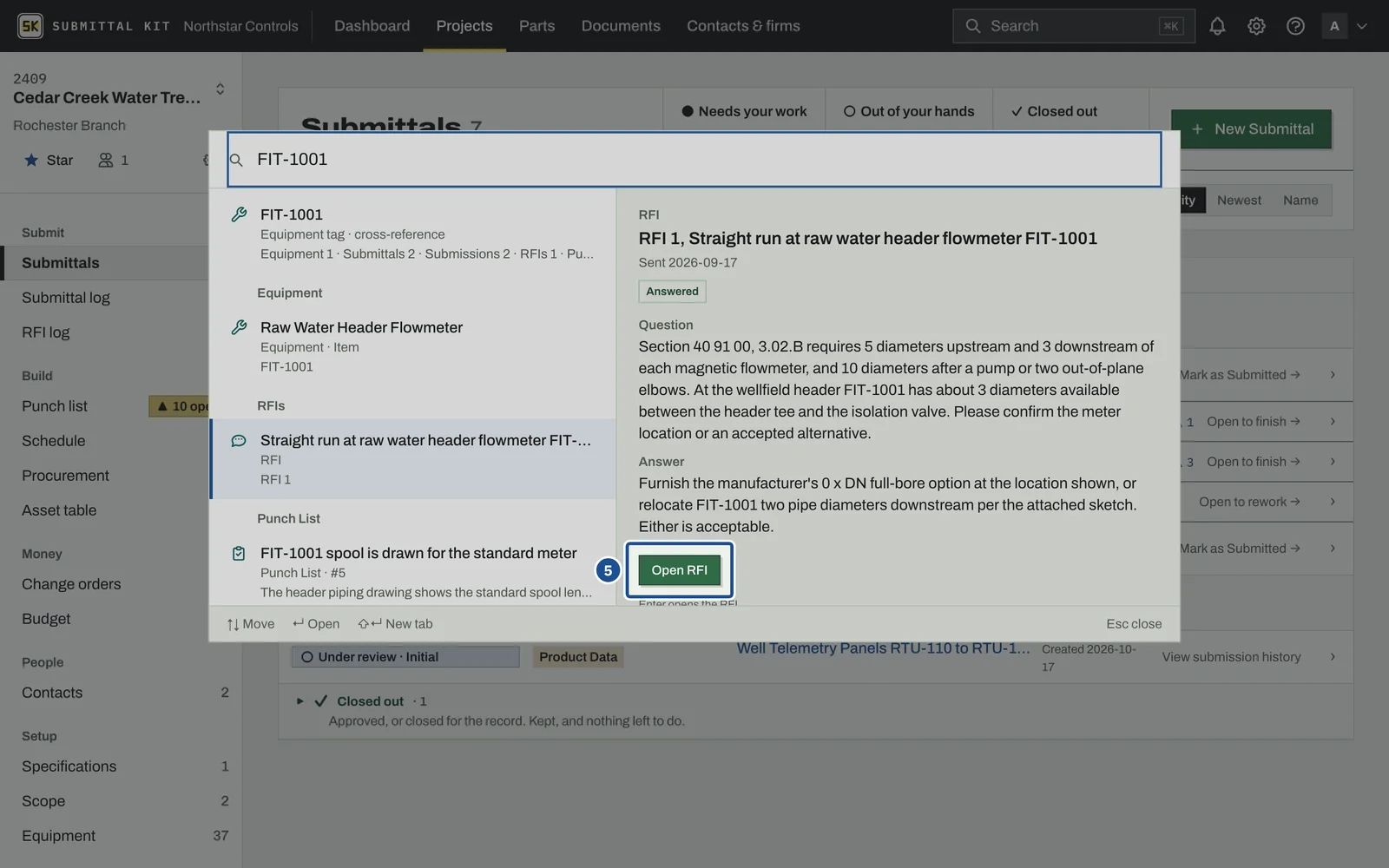Star the Cedar Creek project
The image size is (1389, 868).
[x=49, y=160]
